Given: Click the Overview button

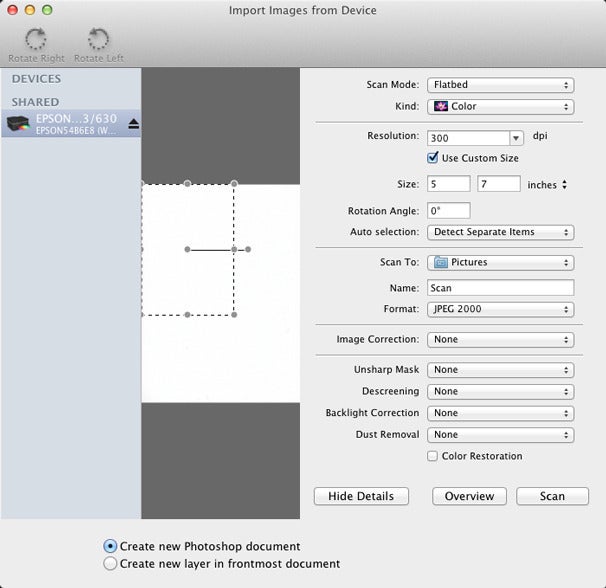Looking at the screenshot, I should pyautogui.click(x=469, y=496).
